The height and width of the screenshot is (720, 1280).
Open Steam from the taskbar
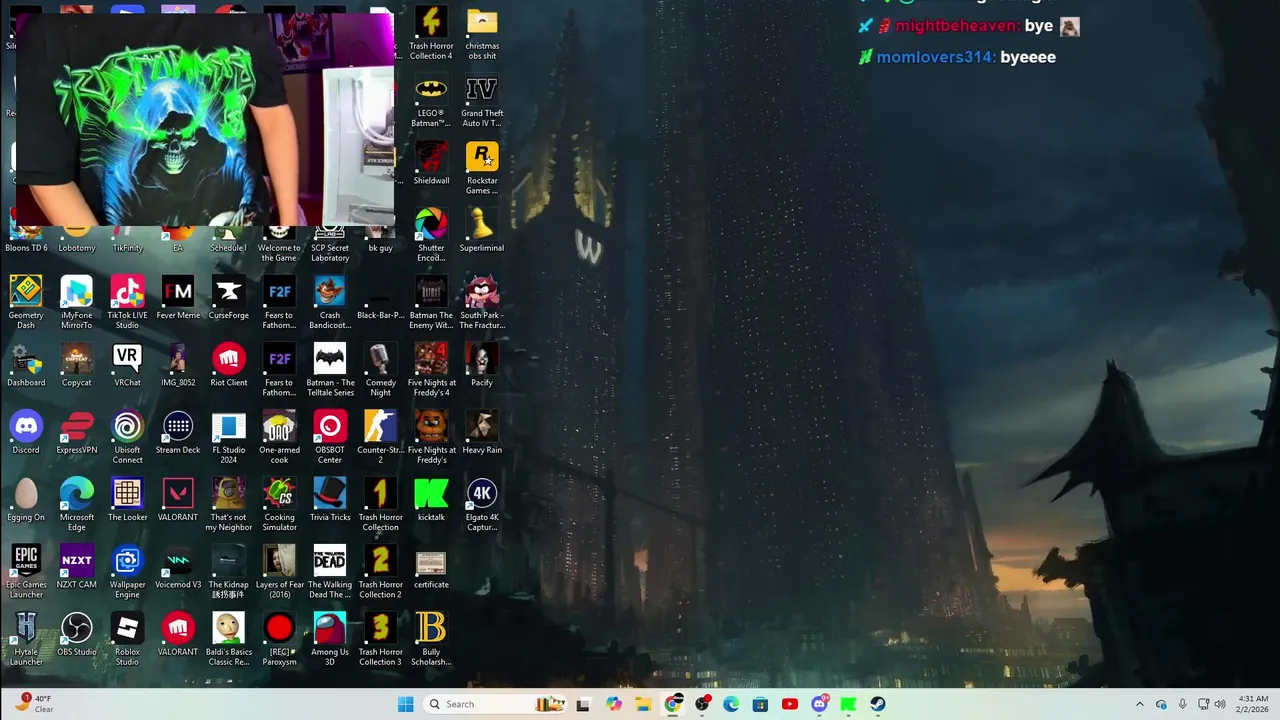pyautogui.click(x=877, y=704)
